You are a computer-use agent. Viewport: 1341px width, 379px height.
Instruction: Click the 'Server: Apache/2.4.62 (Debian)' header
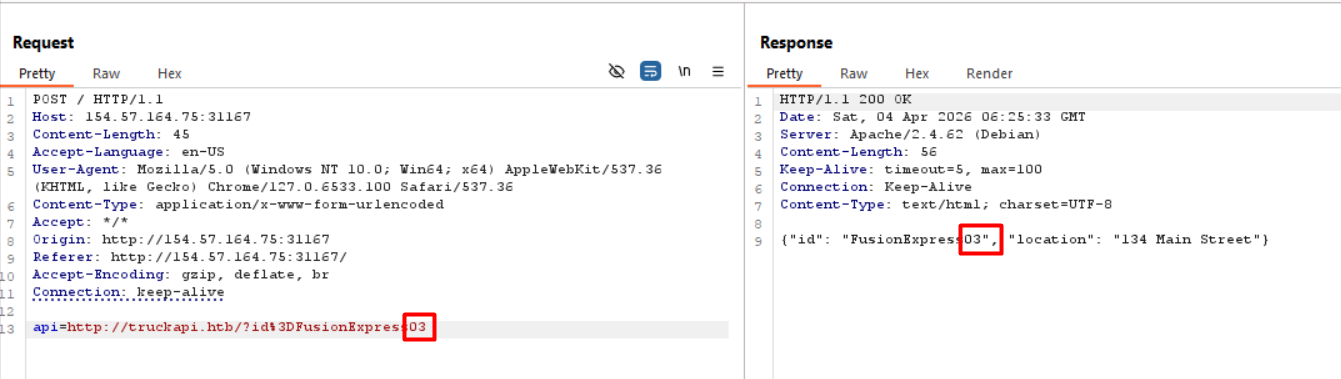[x=910, y=134]
